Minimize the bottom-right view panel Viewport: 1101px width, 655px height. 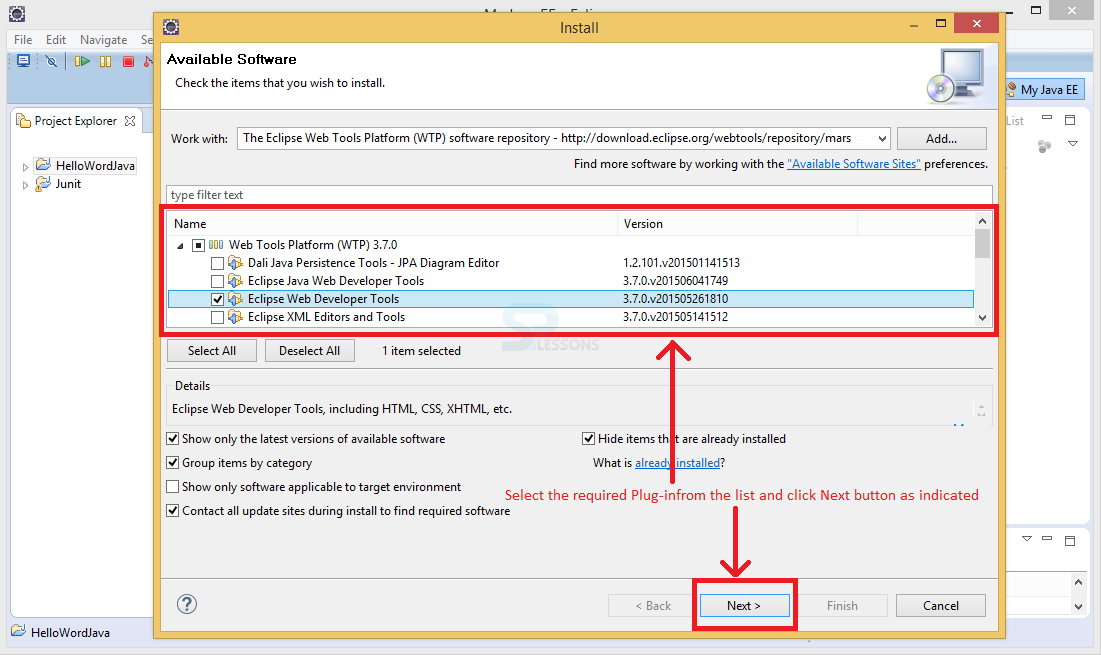(1047, 538)
